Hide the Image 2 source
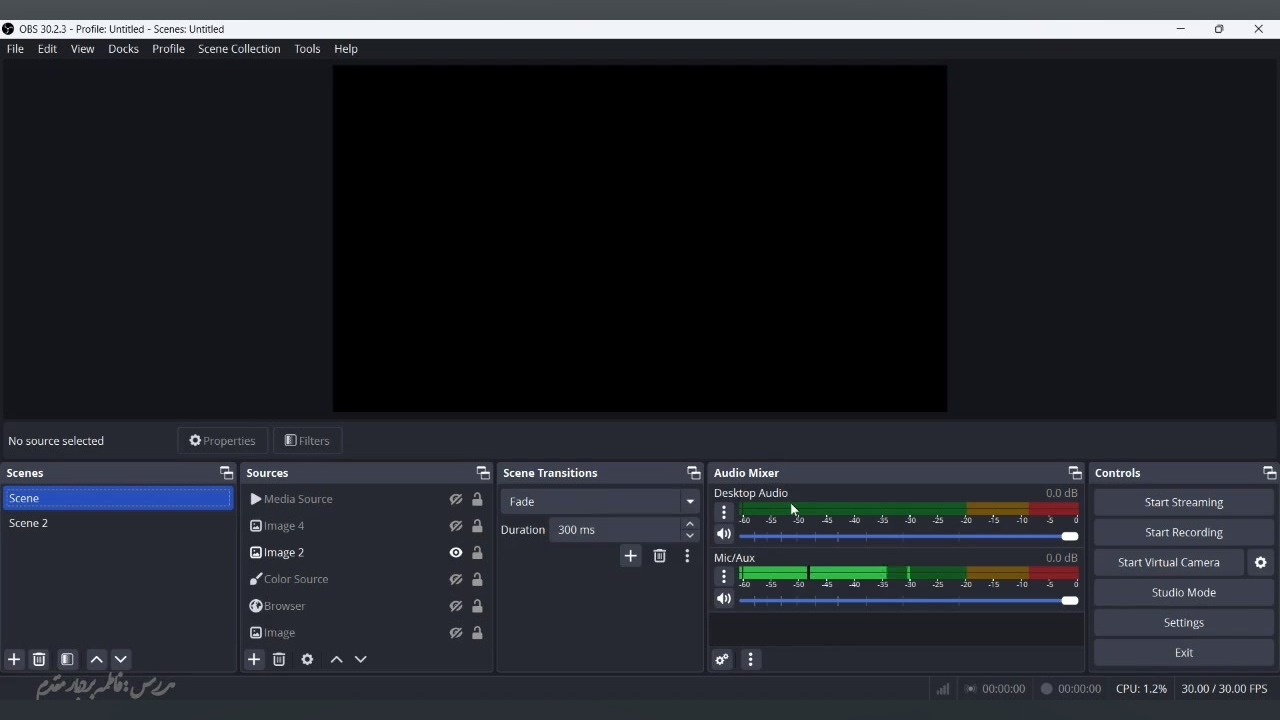The height and width of the screenshot is (720, 1280). (456, 553)
